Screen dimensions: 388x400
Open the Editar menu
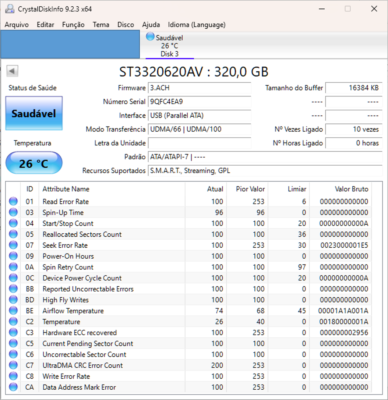45,25
